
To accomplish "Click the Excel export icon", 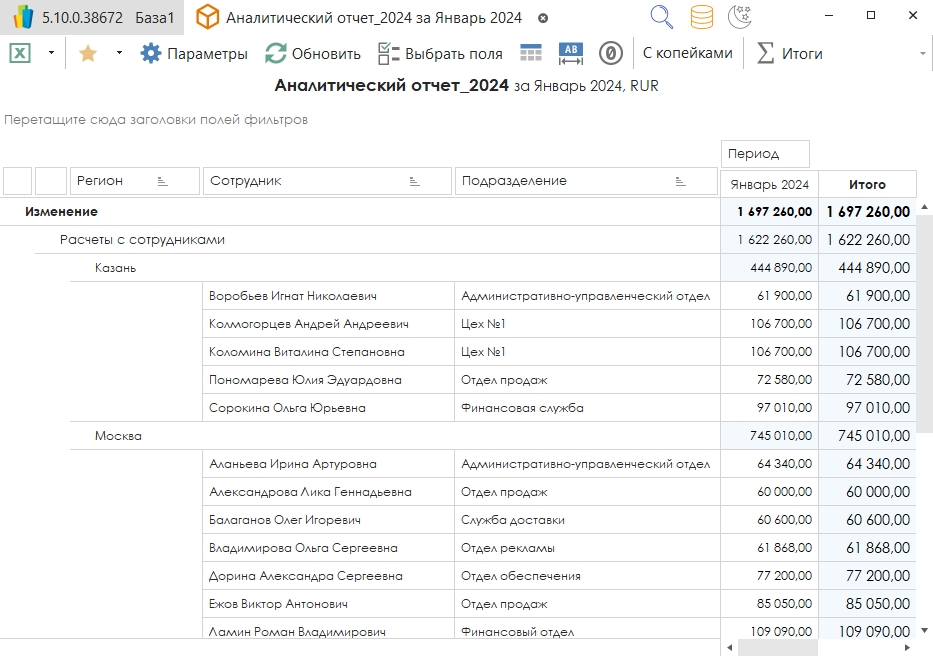I will click(x=21, y=54).
